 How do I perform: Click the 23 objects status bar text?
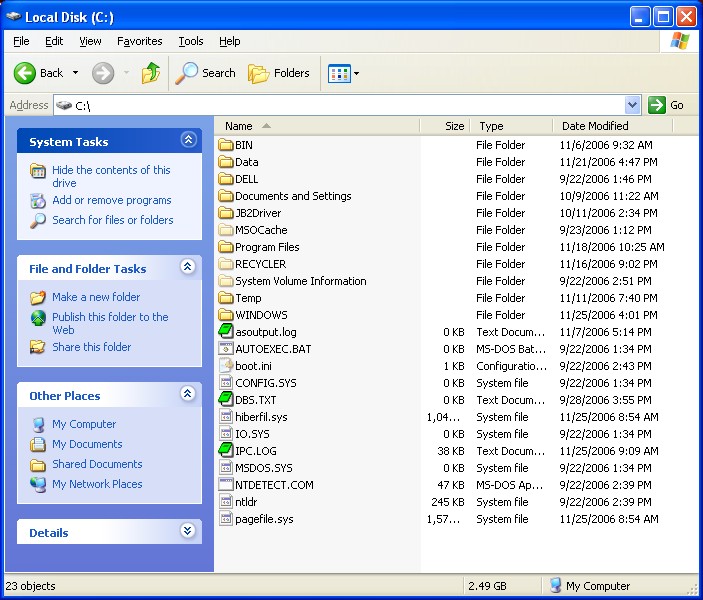(x=30, y=586)
